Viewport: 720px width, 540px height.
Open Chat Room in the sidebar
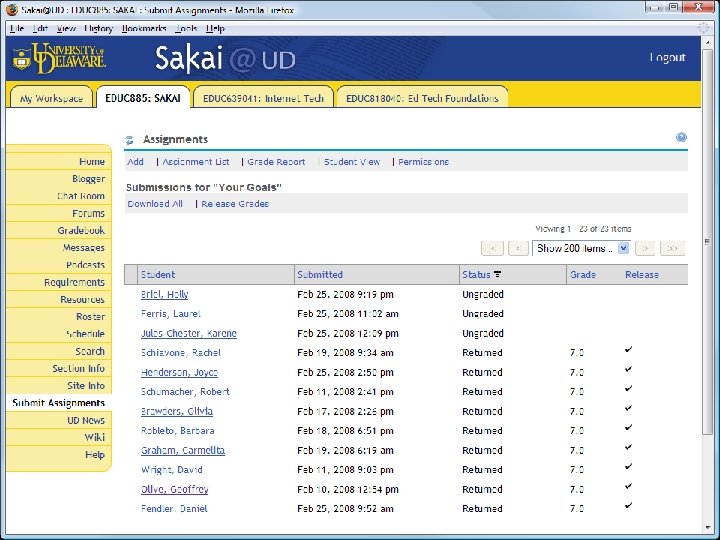click(x=81, y=196)
